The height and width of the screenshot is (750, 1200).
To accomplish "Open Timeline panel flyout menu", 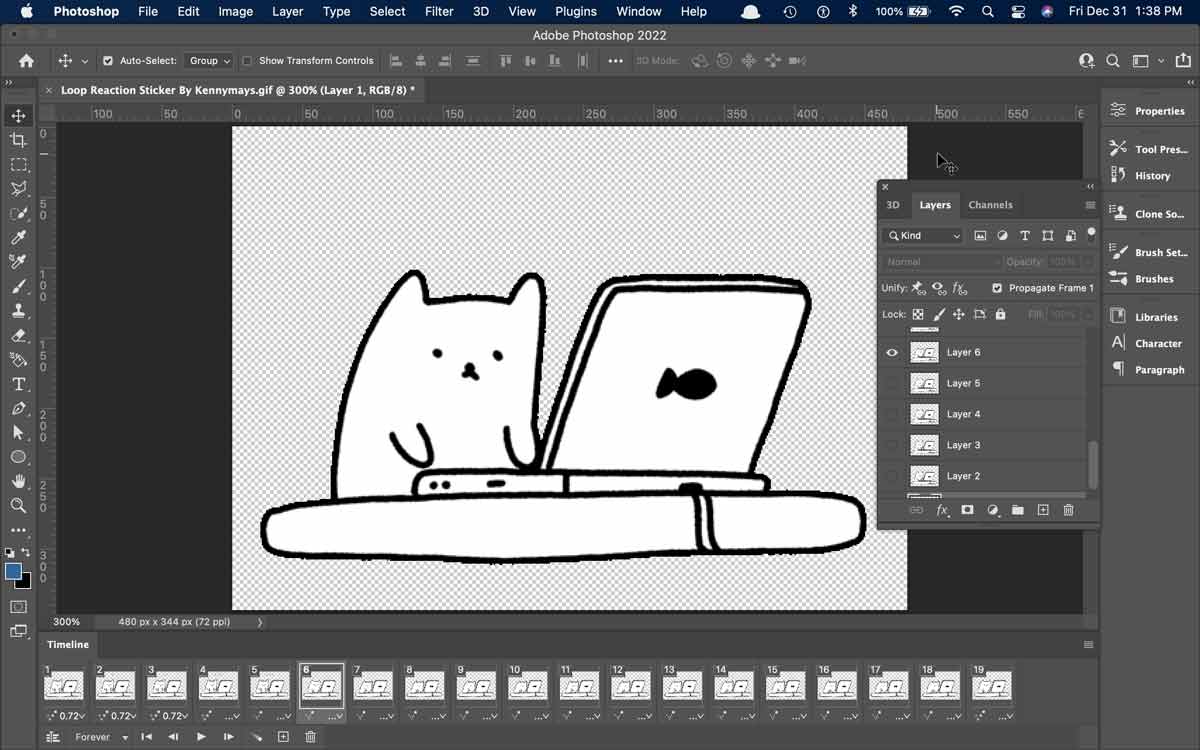I will tap(1089, 645).
